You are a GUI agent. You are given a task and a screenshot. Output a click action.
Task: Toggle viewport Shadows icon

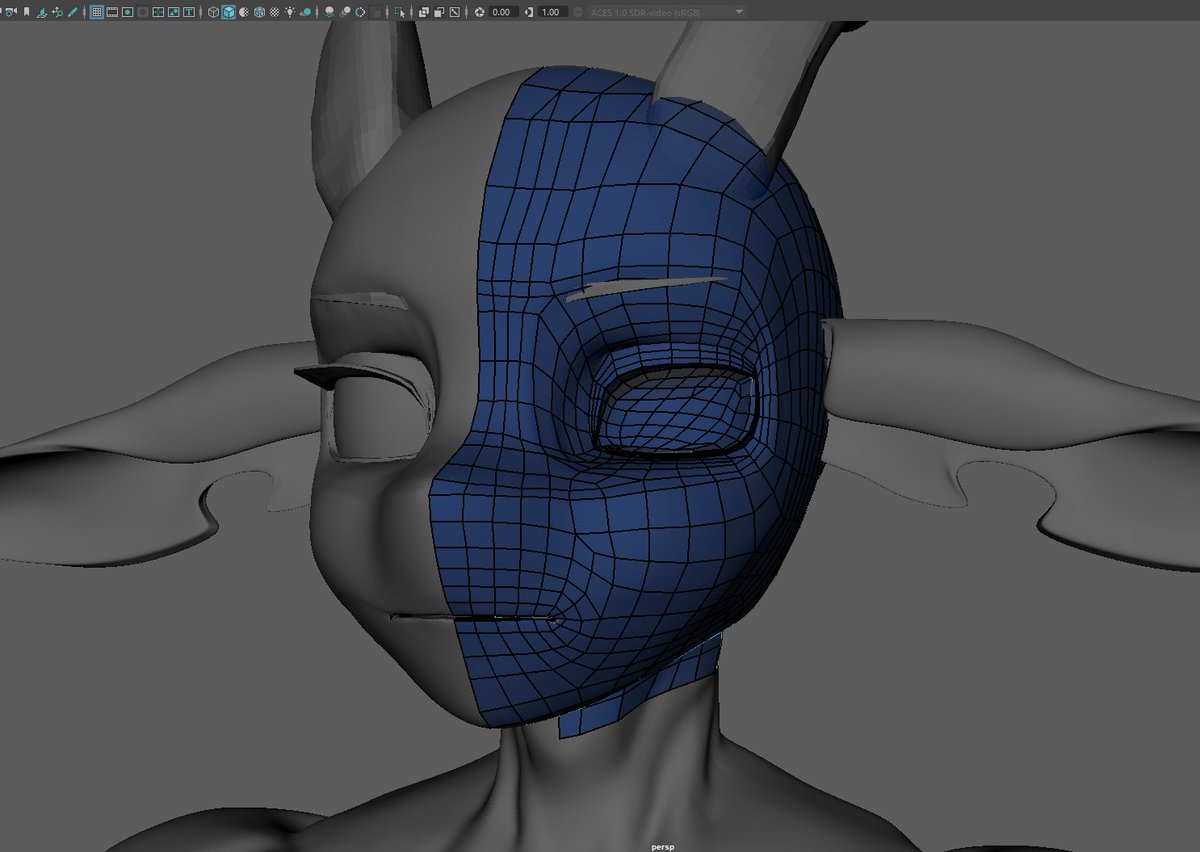[x=306, y=12]
